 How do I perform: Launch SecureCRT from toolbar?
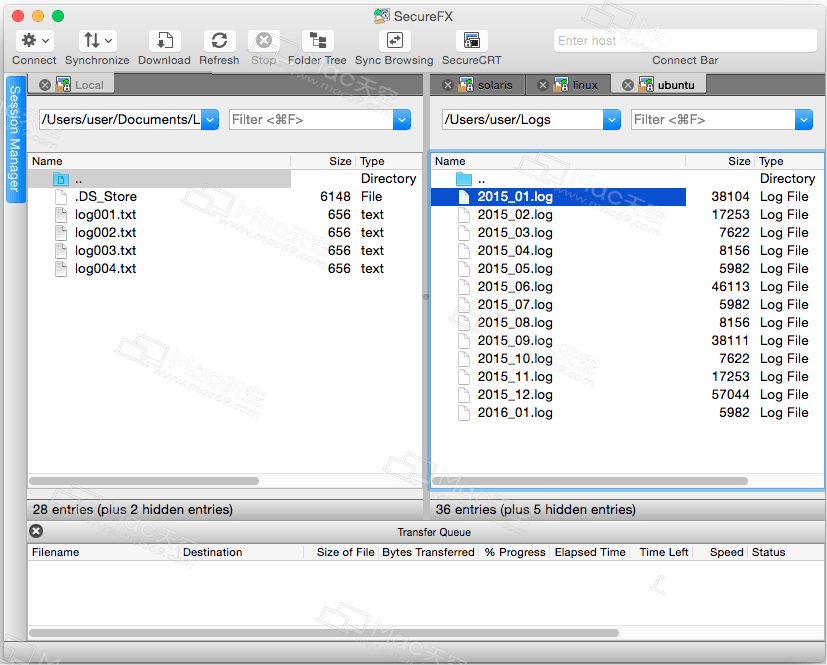tap(472, 41)
